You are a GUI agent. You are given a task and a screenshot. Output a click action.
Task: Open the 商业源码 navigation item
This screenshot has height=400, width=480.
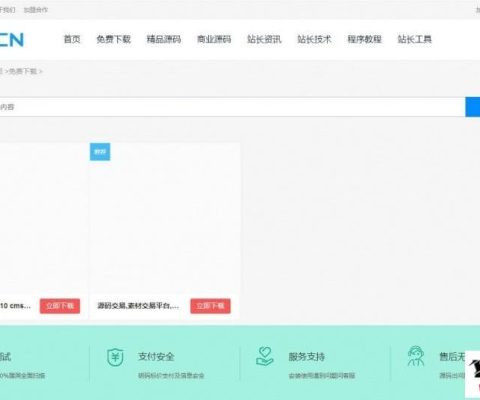click(214, 39)
